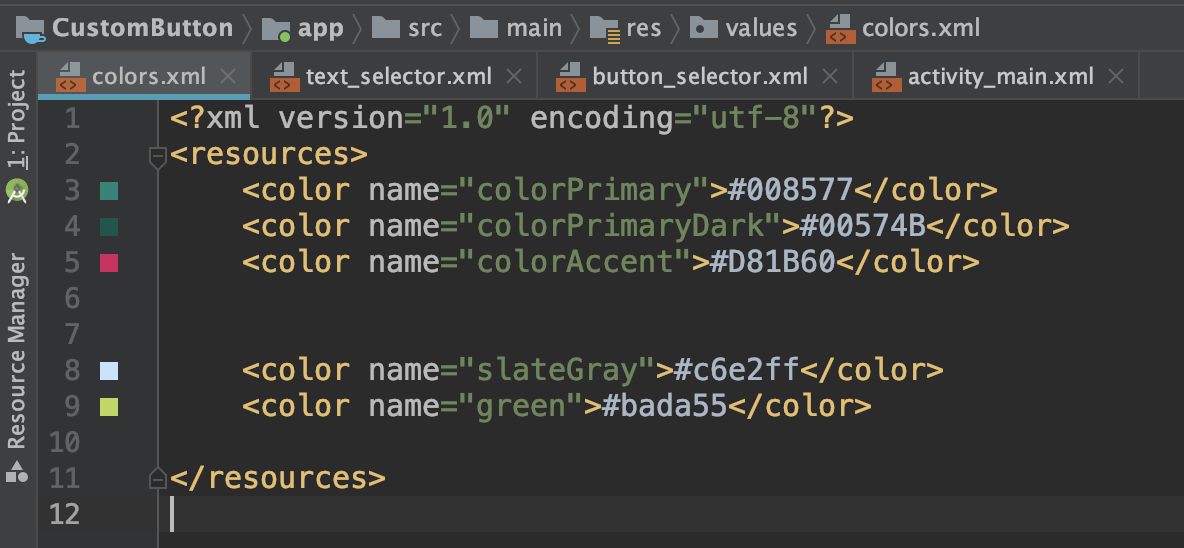The height and width of the screenshot is (548, 1184).
Task: Click the "green" name attribute value
Action: pos(521,406)
